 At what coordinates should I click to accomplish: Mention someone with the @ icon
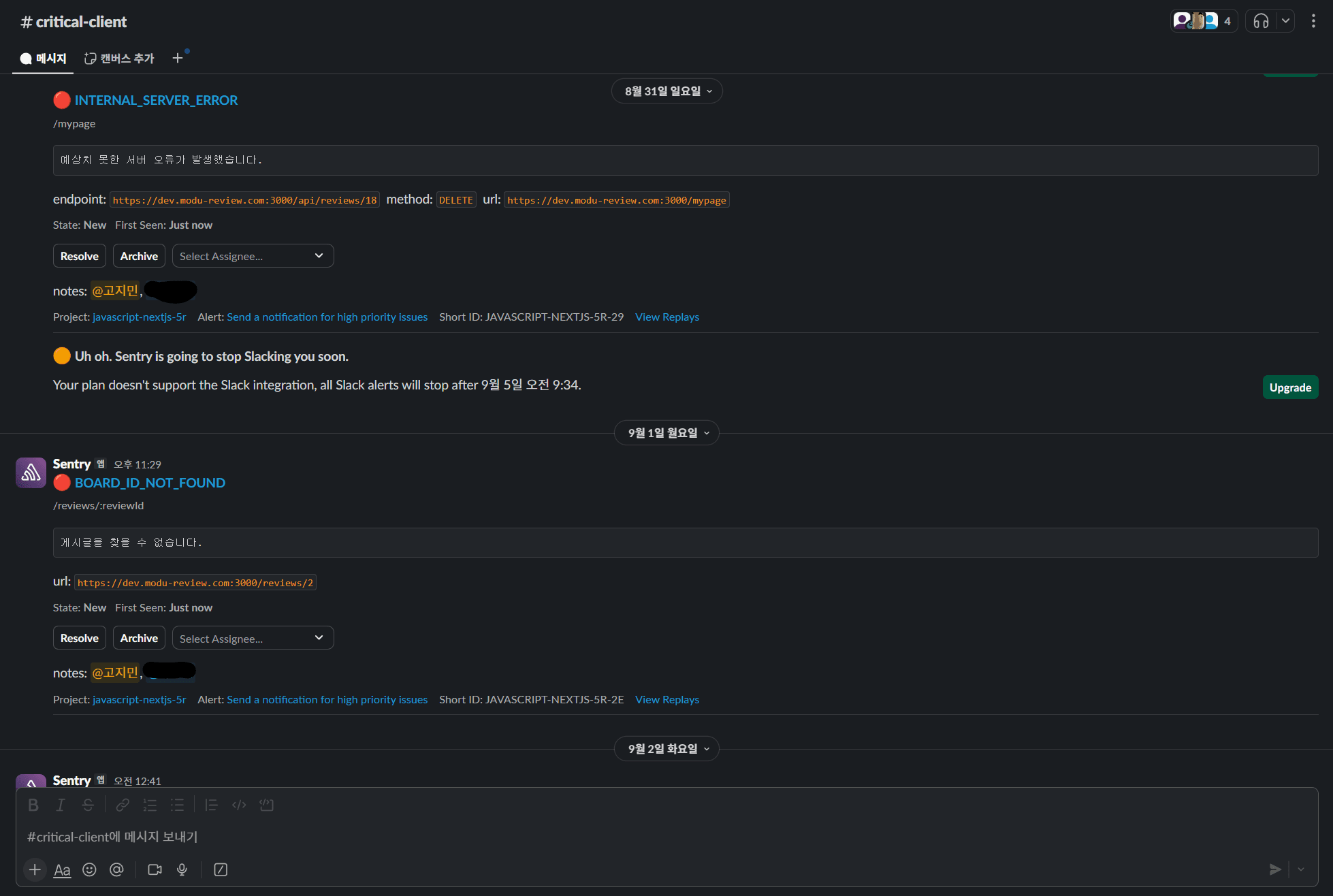point(116,869)
